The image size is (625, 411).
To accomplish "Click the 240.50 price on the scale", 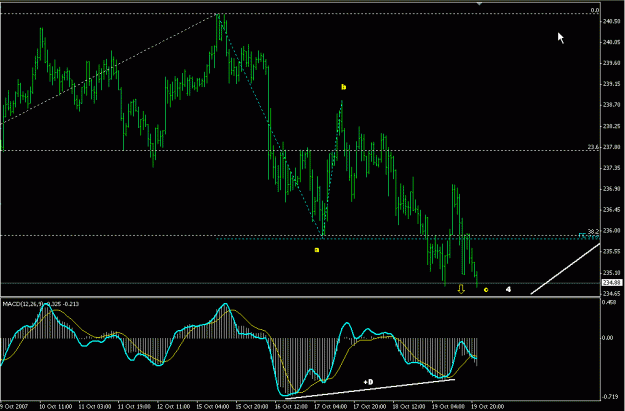I will coord(613,21).
